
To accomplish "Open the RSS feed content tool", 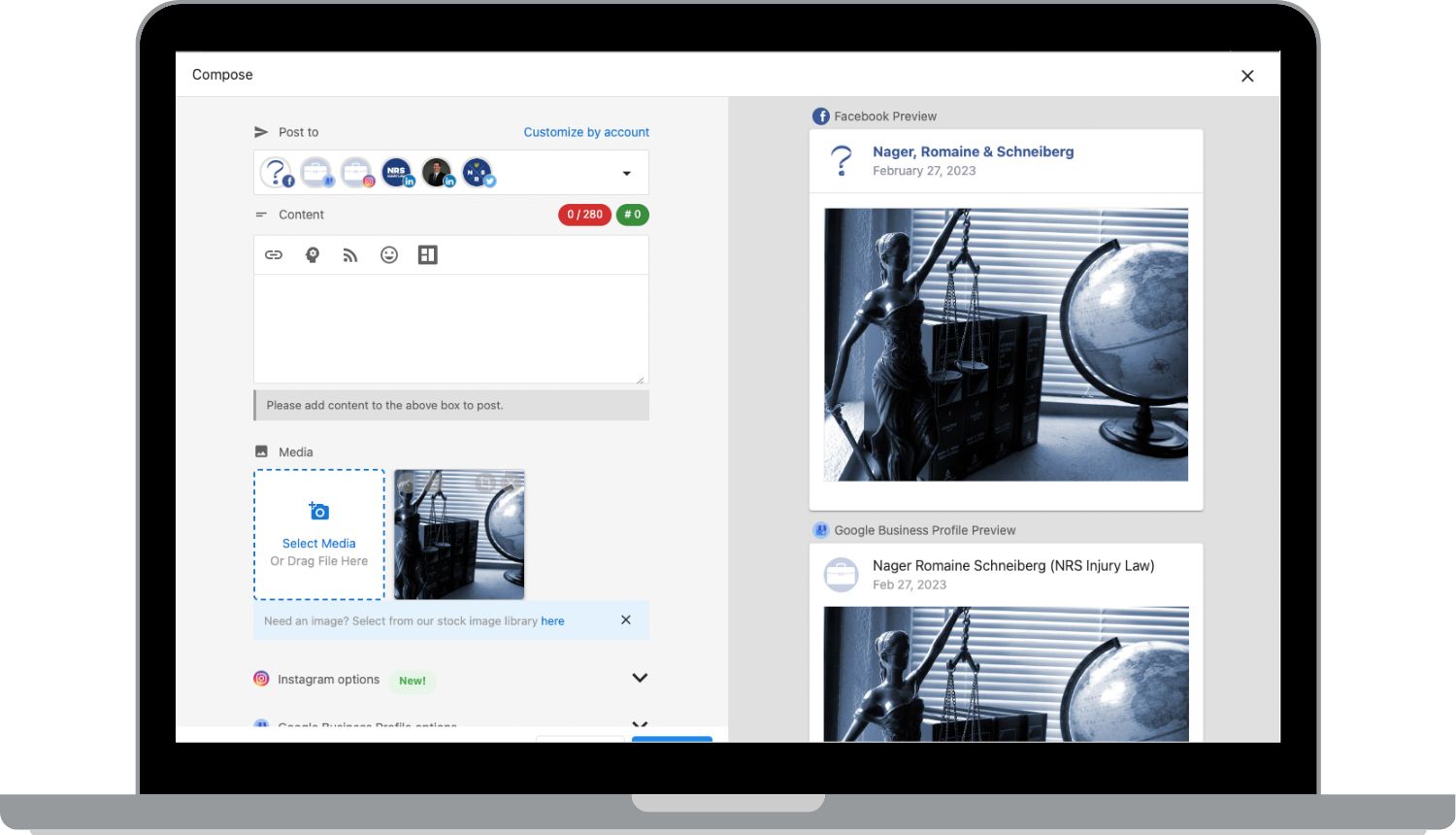I will tap(350, 254).
